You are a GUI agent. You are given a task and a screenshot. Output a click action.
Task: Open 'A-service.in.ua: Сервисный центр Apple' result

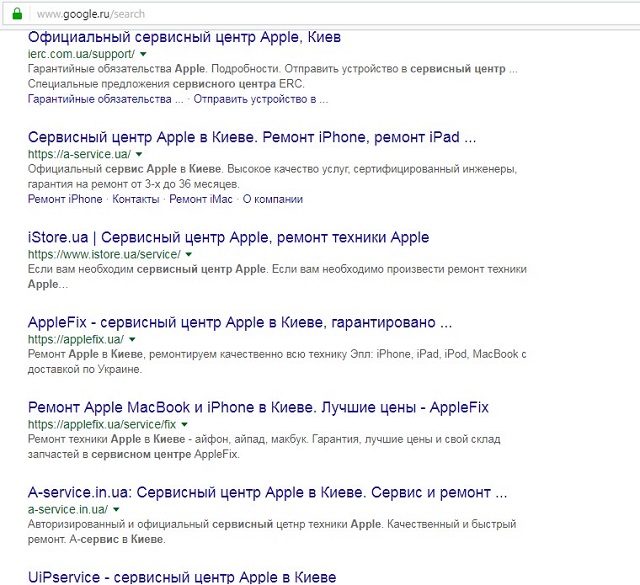coord(267,493)
